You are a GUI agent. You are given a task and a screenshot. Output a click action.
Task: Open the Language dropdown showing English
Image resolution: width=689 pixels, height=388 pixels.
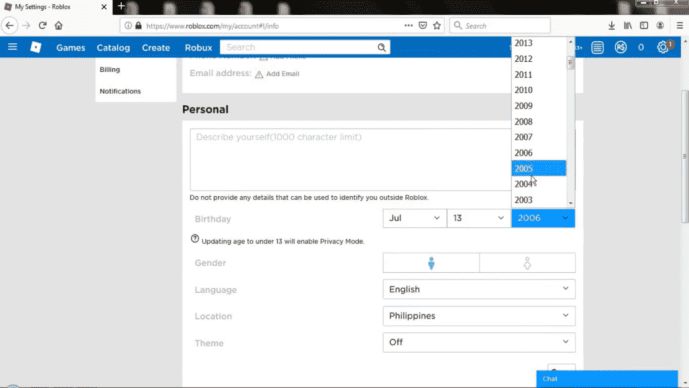click(x=479, y=289)
